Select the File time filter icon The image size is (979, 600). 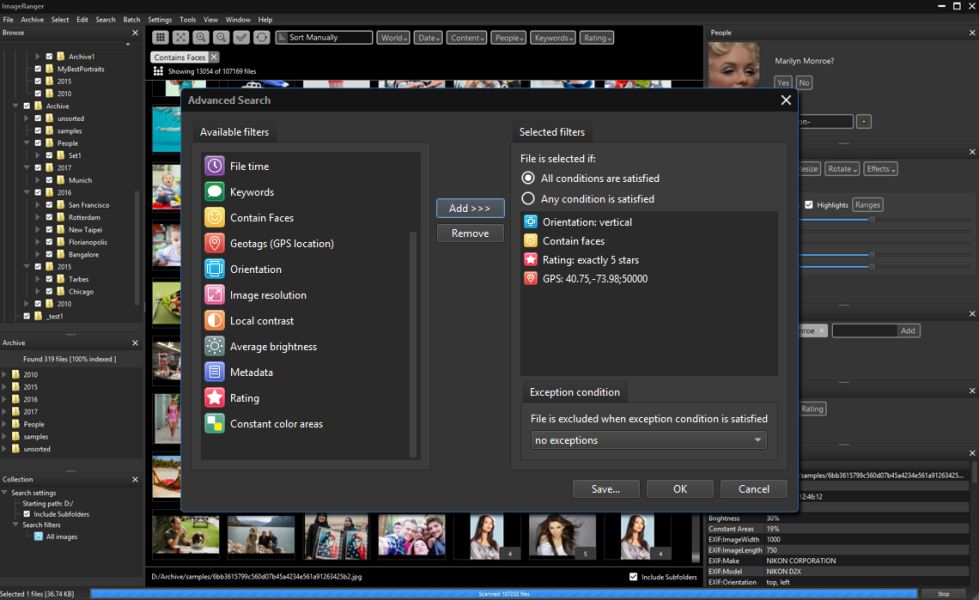[214, 166]
